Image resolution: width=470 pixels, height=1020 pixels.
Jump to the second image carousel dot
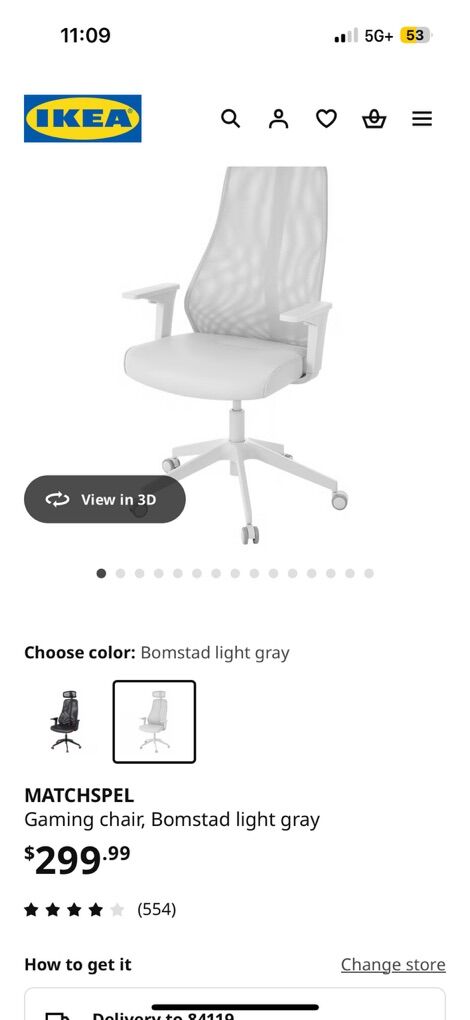click(x=120, y=573)
